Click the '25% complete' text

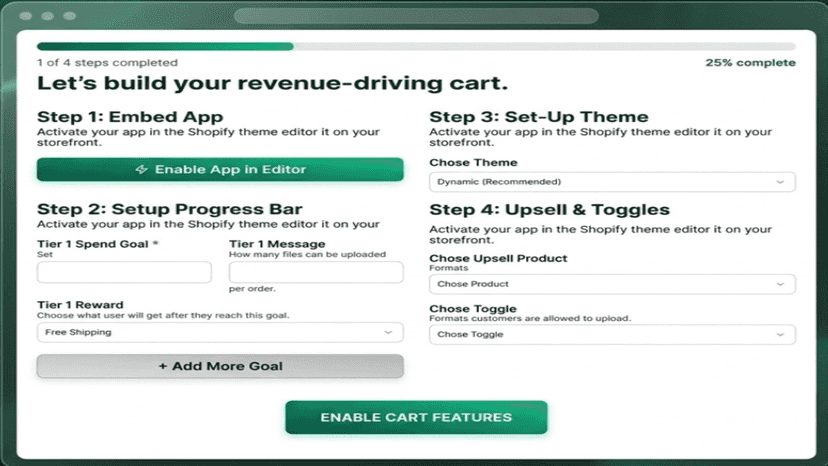pos(750,63)
